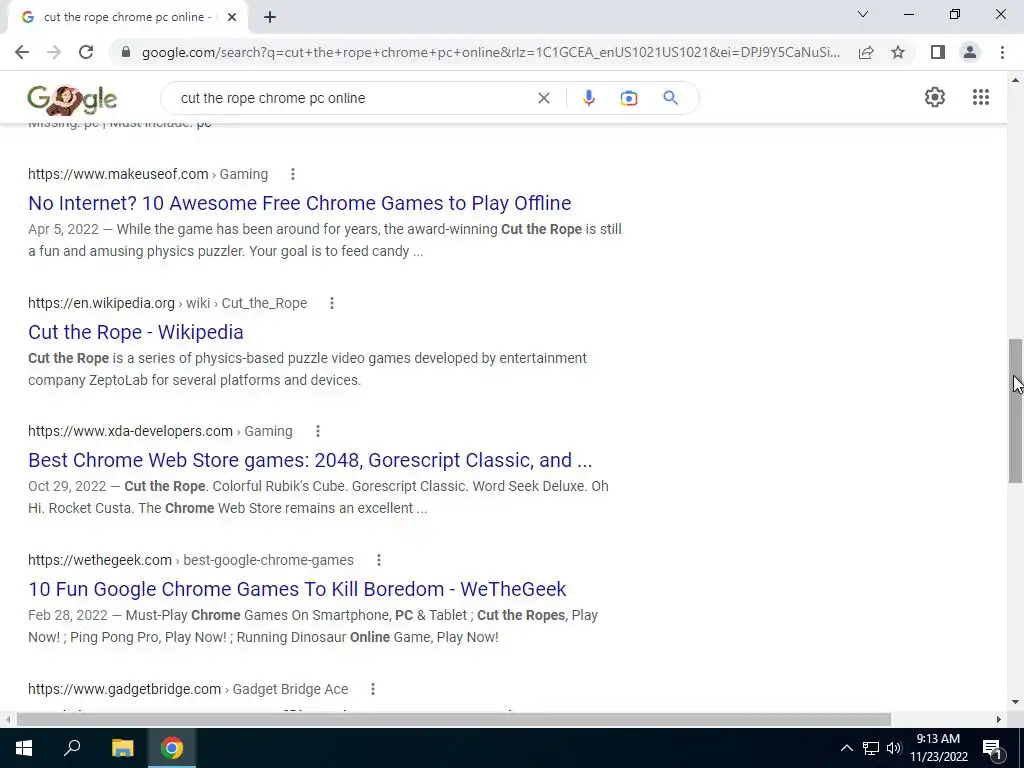Click the Apr 5, 2022 makeuseof snippet text
Screen dimensions: 1024x768
tap(325, 240)
